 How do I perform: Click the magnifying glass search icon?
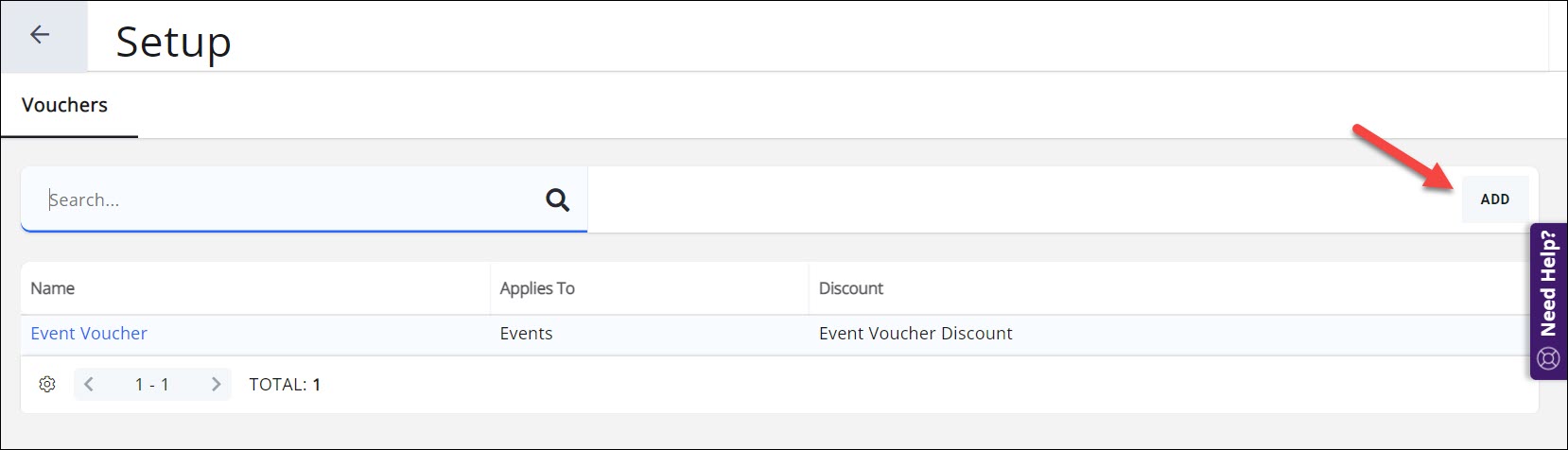pos(558,199)
